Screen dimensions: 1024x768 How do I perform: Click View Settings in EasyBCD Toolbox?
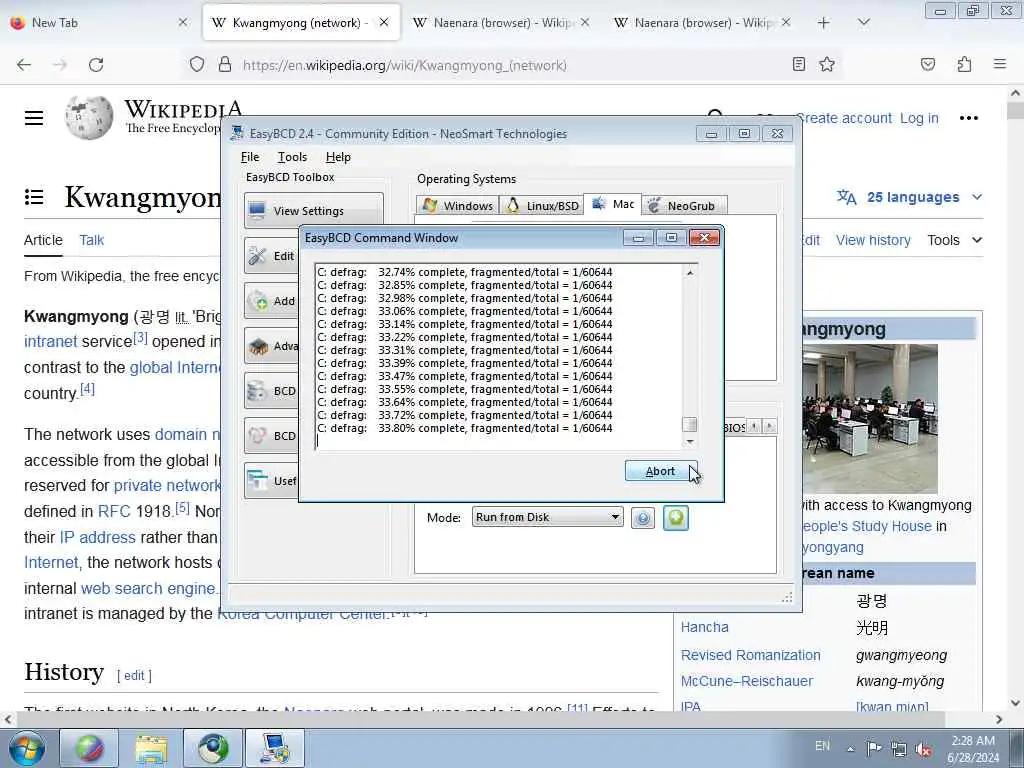[313, 210]
